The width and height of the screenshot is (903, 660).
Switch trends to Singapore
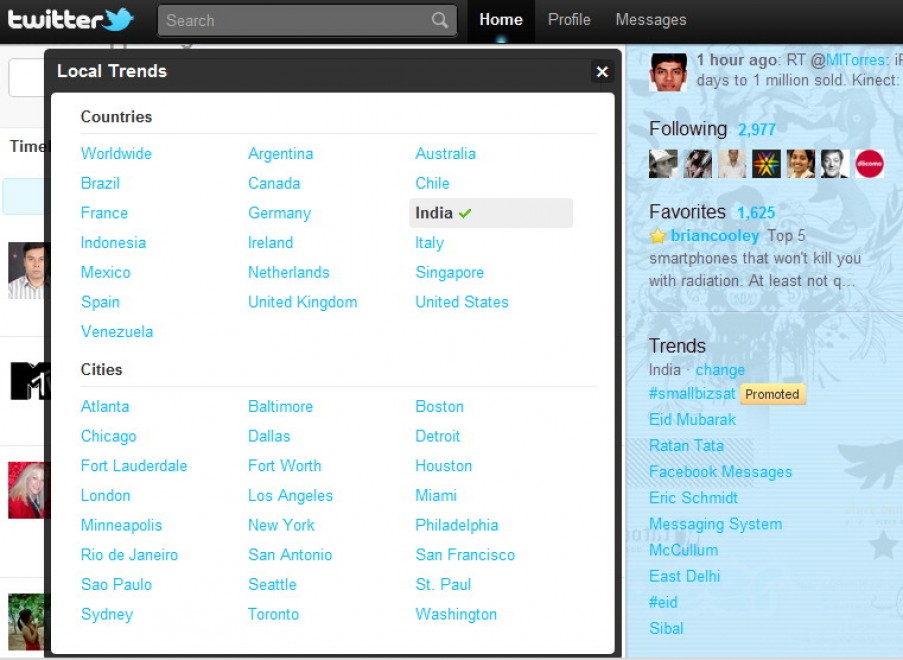(450, 272)
